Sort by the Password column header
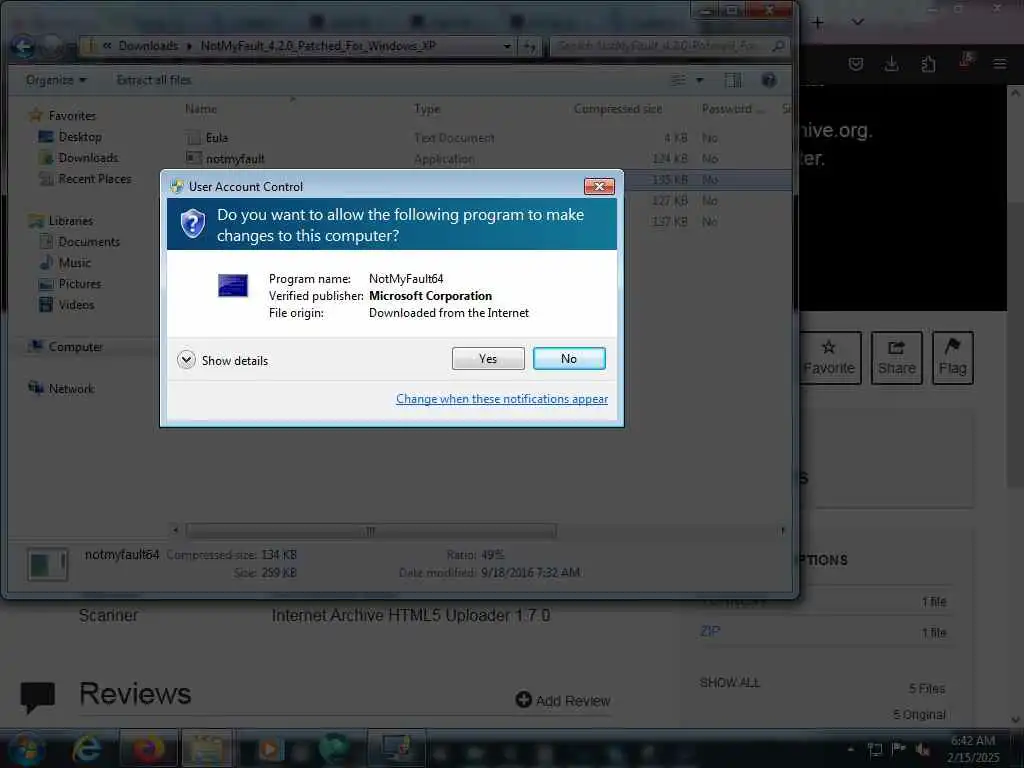1024x768 pixels. (x=732, y=109)
